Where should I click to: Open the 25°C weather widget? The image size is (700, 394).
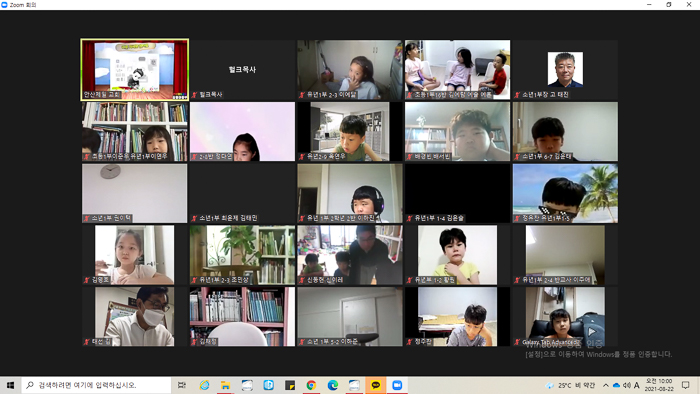tap(570, 385)
